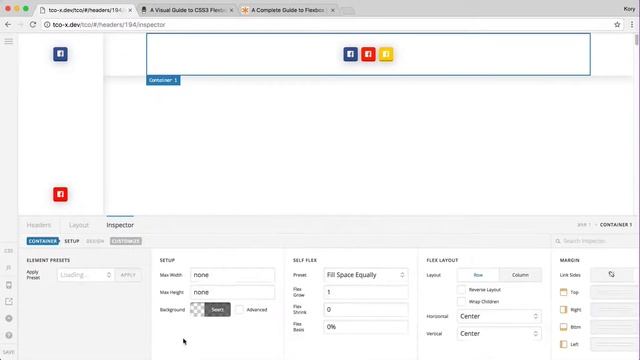Viewport: 640px width, 360px height.
Task: Click the Right margin side icon
Action: tap(564, 309)
